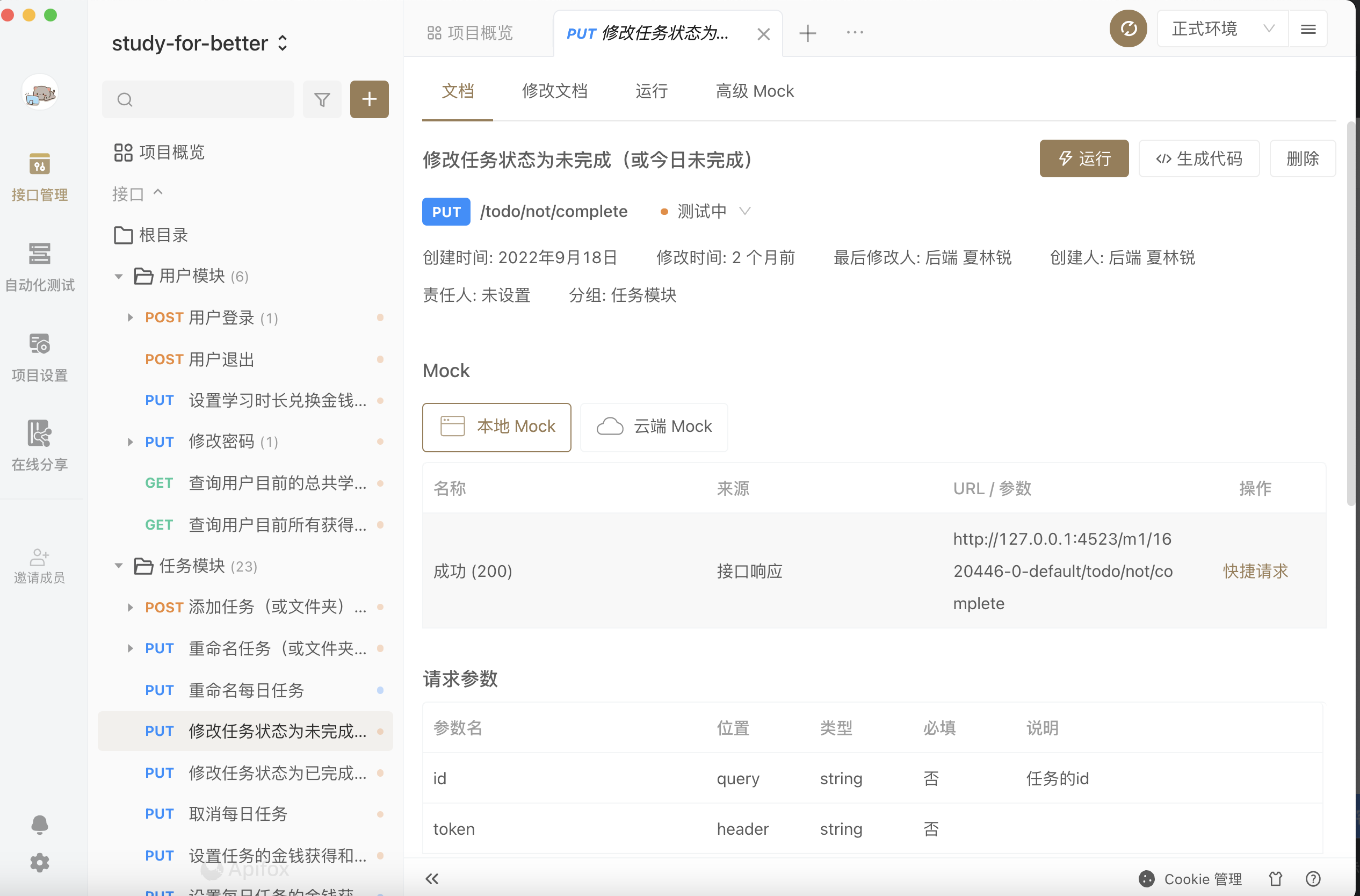Select PUT 修改任务状态为未完成 endpoint
The height and width of the screenshot is (896, 1360).
(245, 731)
